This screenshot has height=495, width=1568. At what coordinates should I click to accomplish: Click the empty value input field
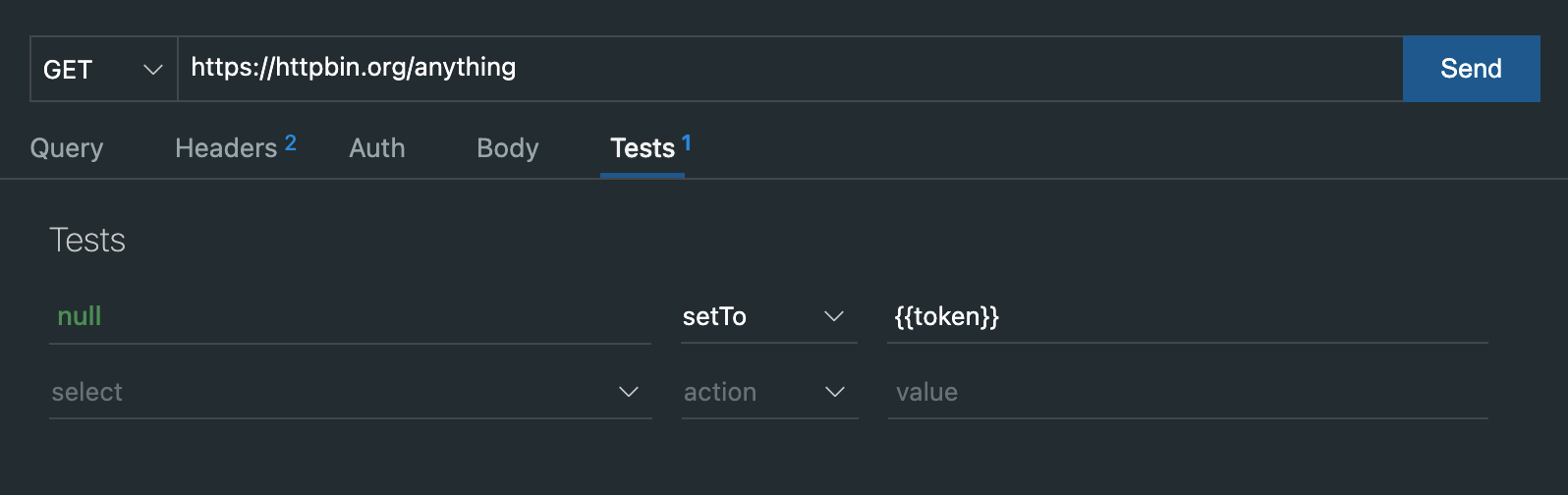(1187, 392)
